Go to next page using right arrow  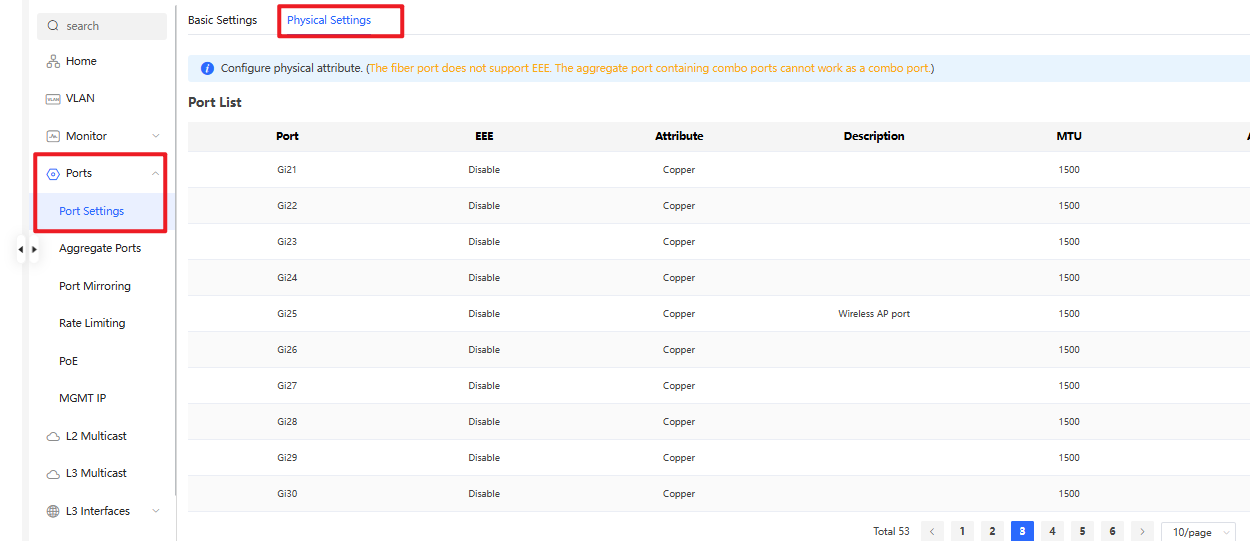pos(1142,532)
